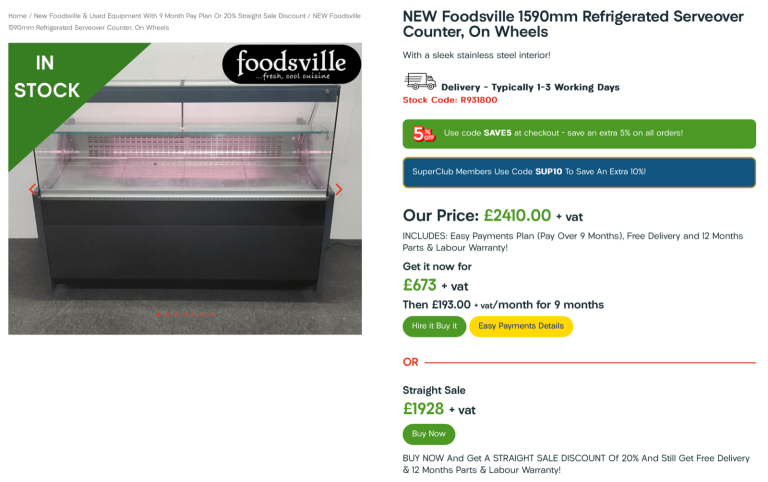Advance to the next product image

click(x=338, y=189)
